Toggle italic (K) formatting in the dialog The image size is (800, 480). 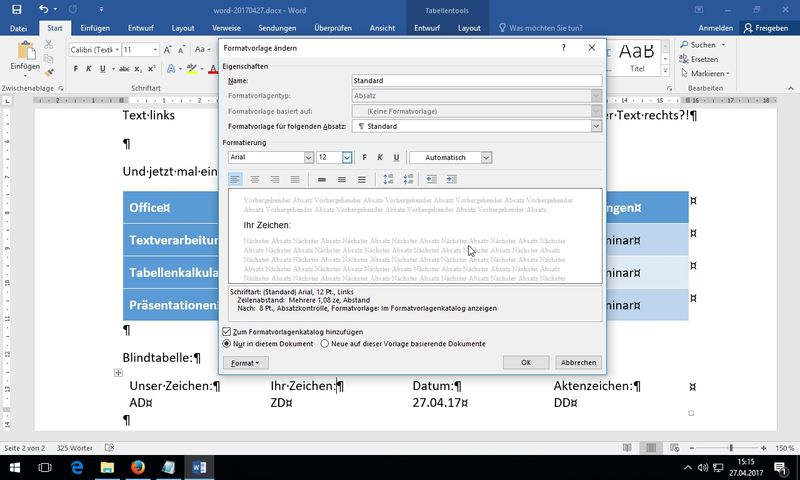[x=380, y=157]
